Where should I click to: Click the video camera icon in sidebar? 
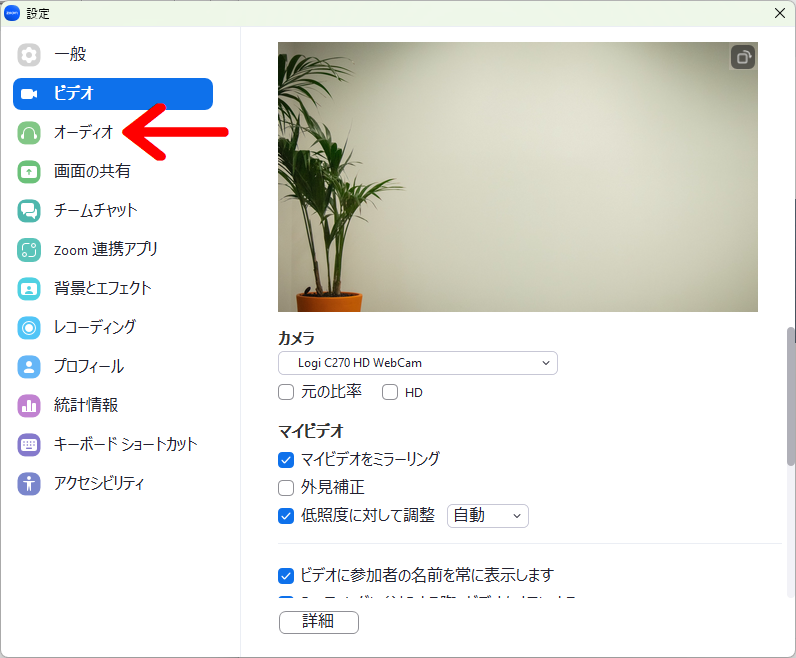pyautogui.click(x=29, y=94)
